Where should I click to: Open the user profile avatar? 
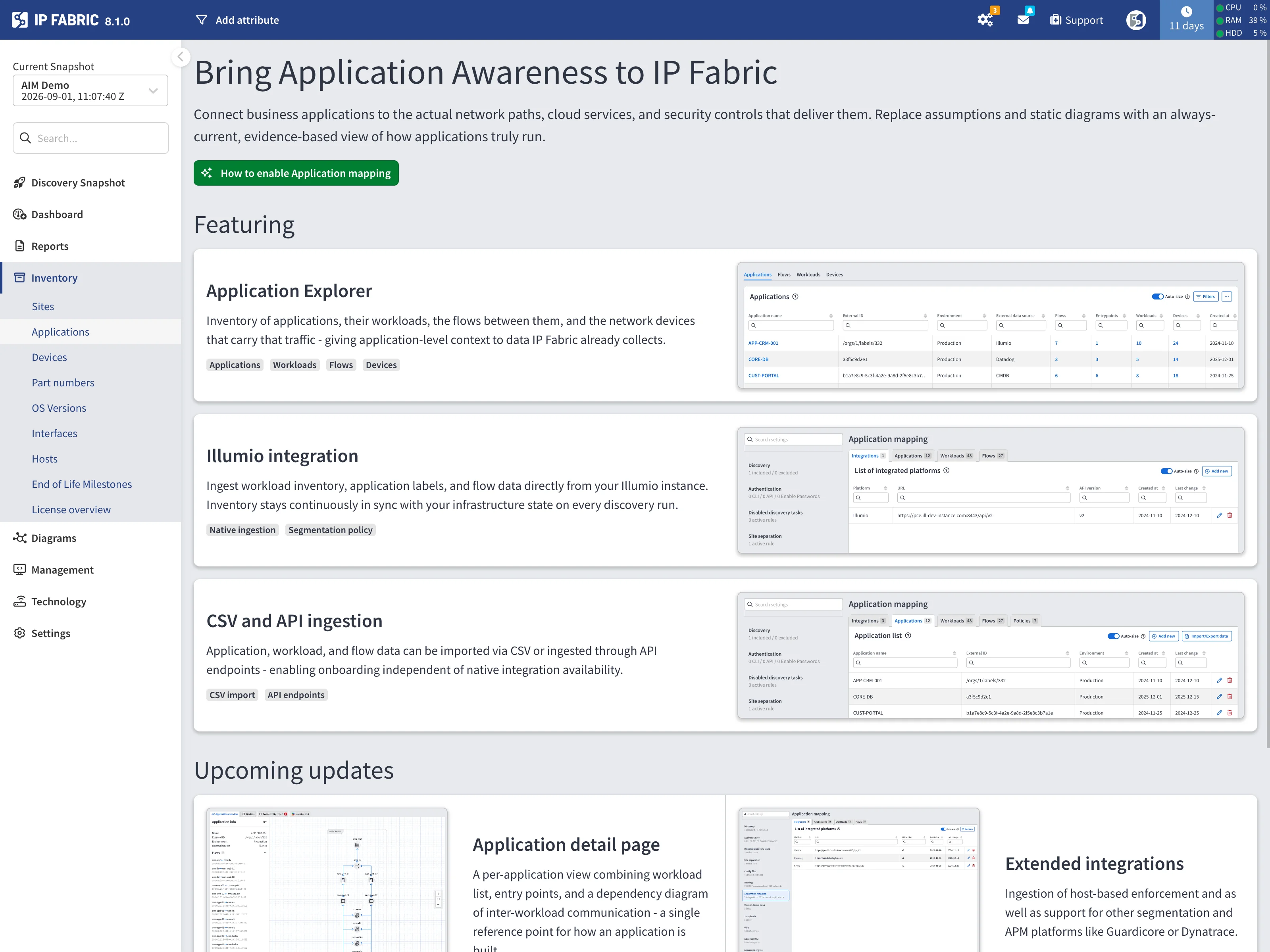[x=1136, y=20]
